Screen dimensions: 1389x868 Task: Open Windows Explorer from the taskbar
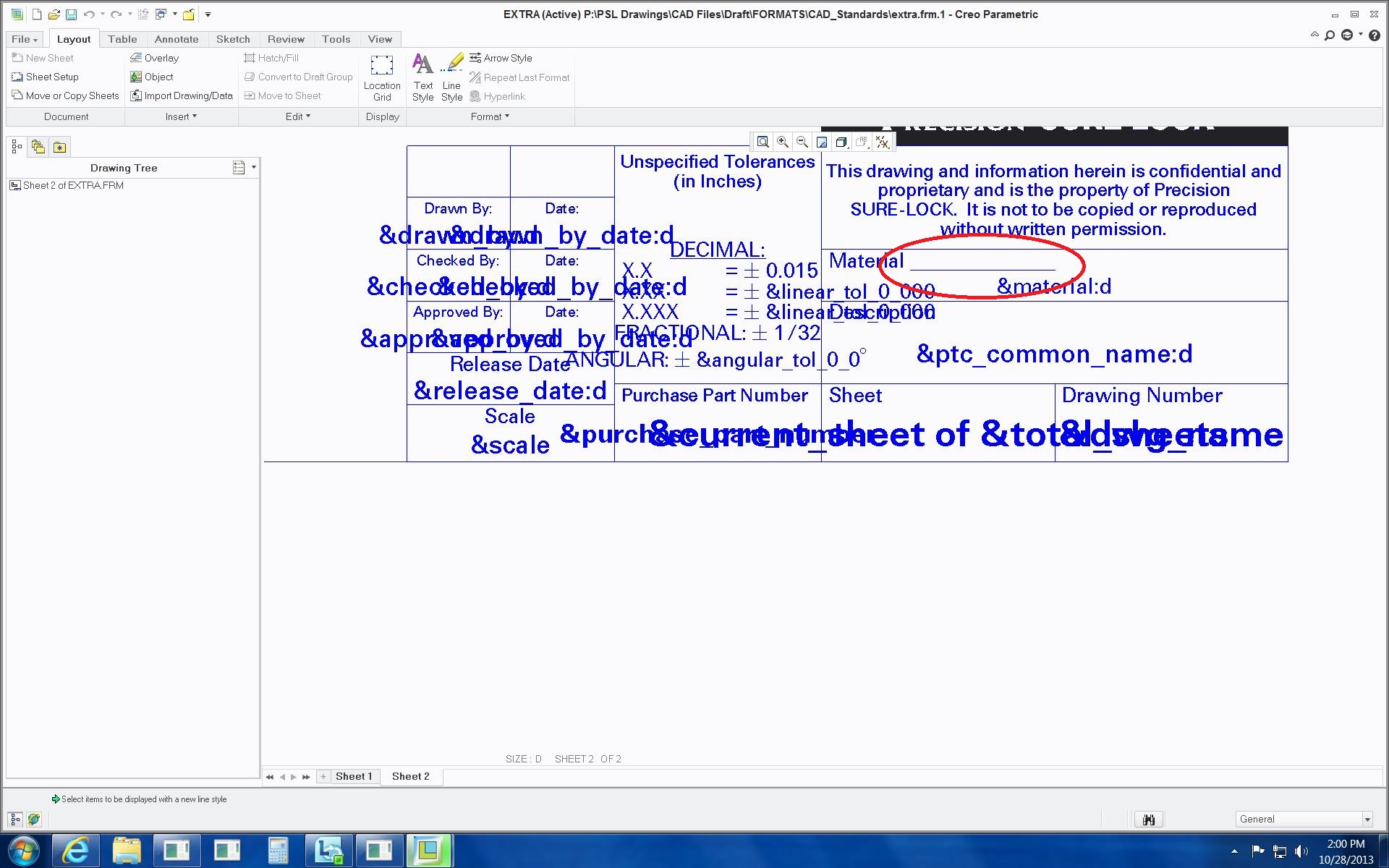tap(126, 851)
